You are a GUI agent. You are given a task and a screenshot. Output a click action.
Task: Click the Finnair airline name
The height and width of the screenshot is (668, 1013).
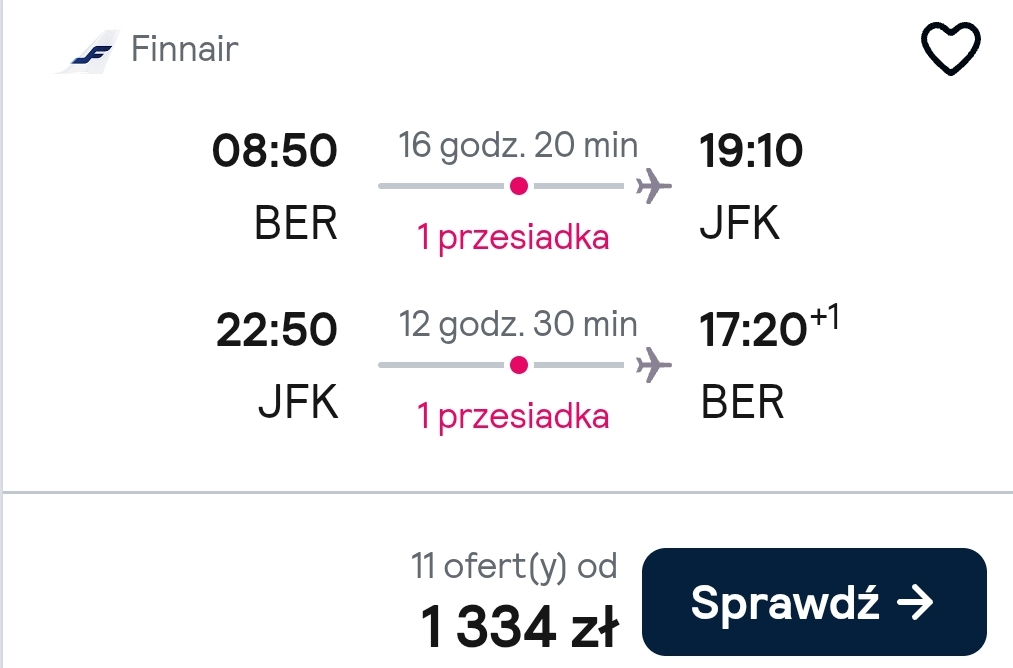coord(185,49)
